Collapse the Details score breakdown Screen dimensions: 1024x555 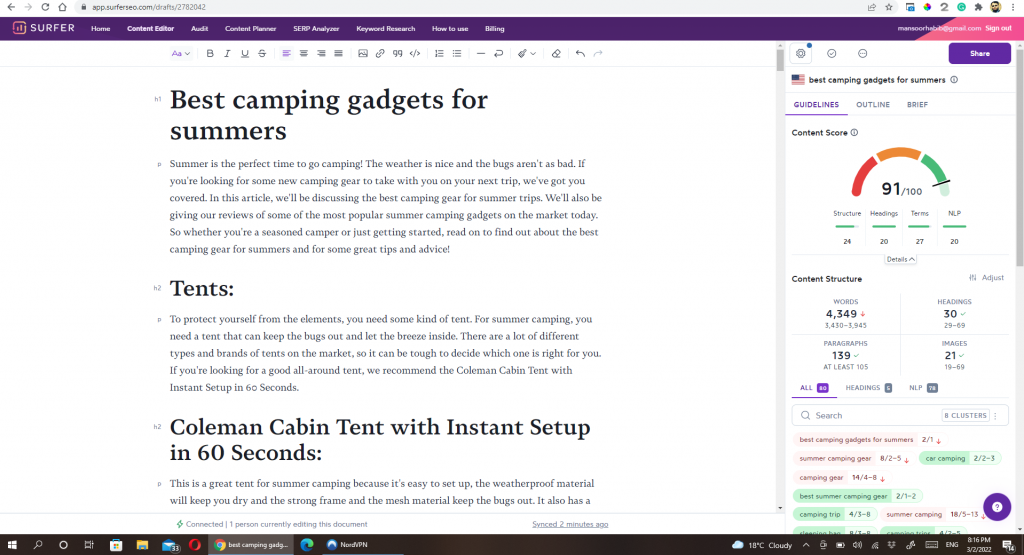[901, 259]
